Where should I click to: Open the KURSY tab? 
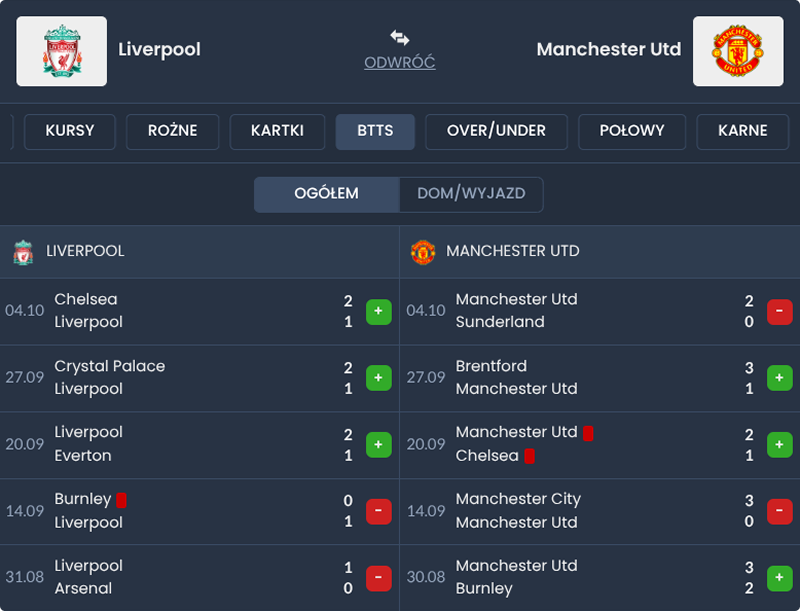click(70, 131)
